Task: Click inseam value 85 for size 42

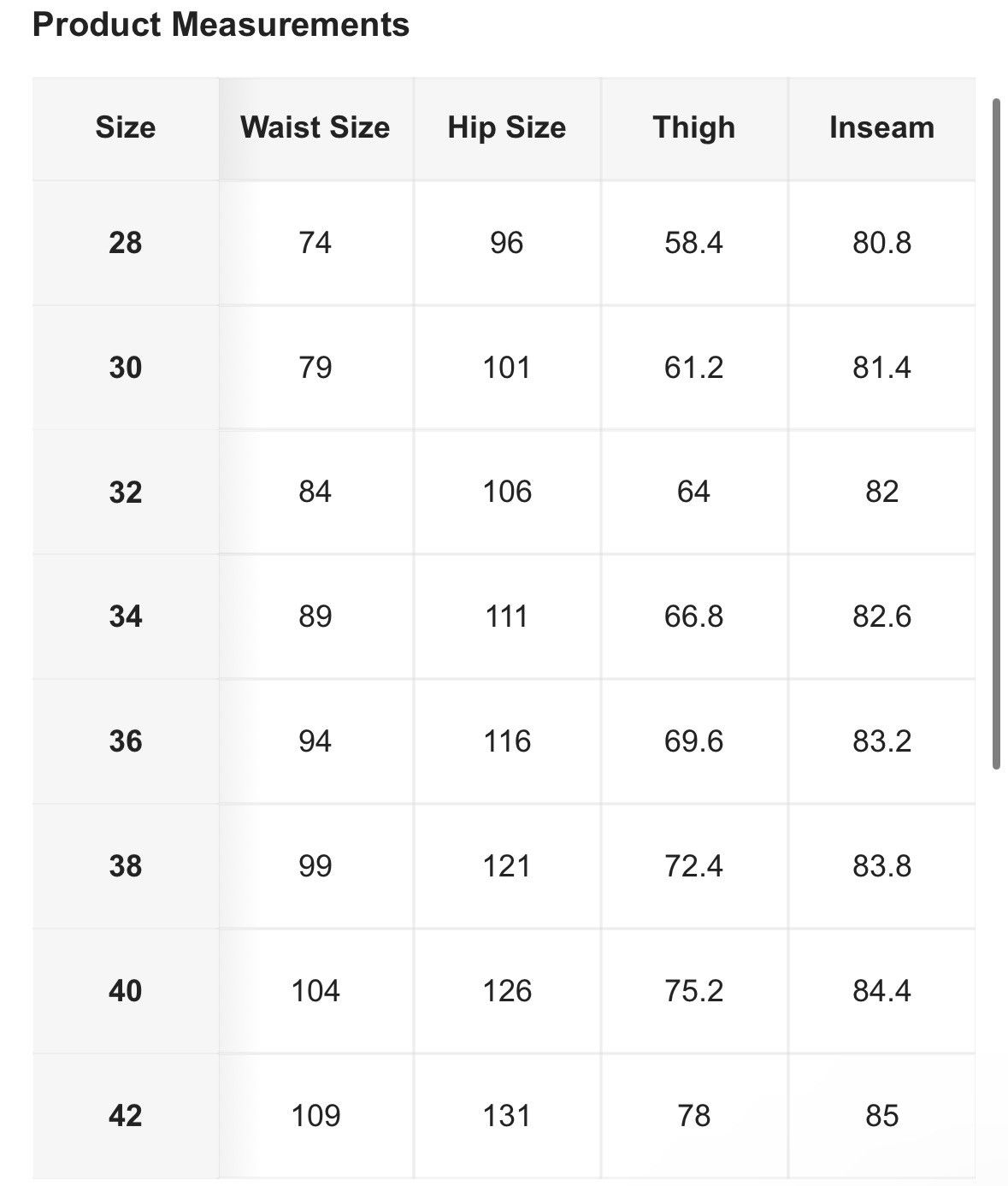Action: click(881, 1116)
